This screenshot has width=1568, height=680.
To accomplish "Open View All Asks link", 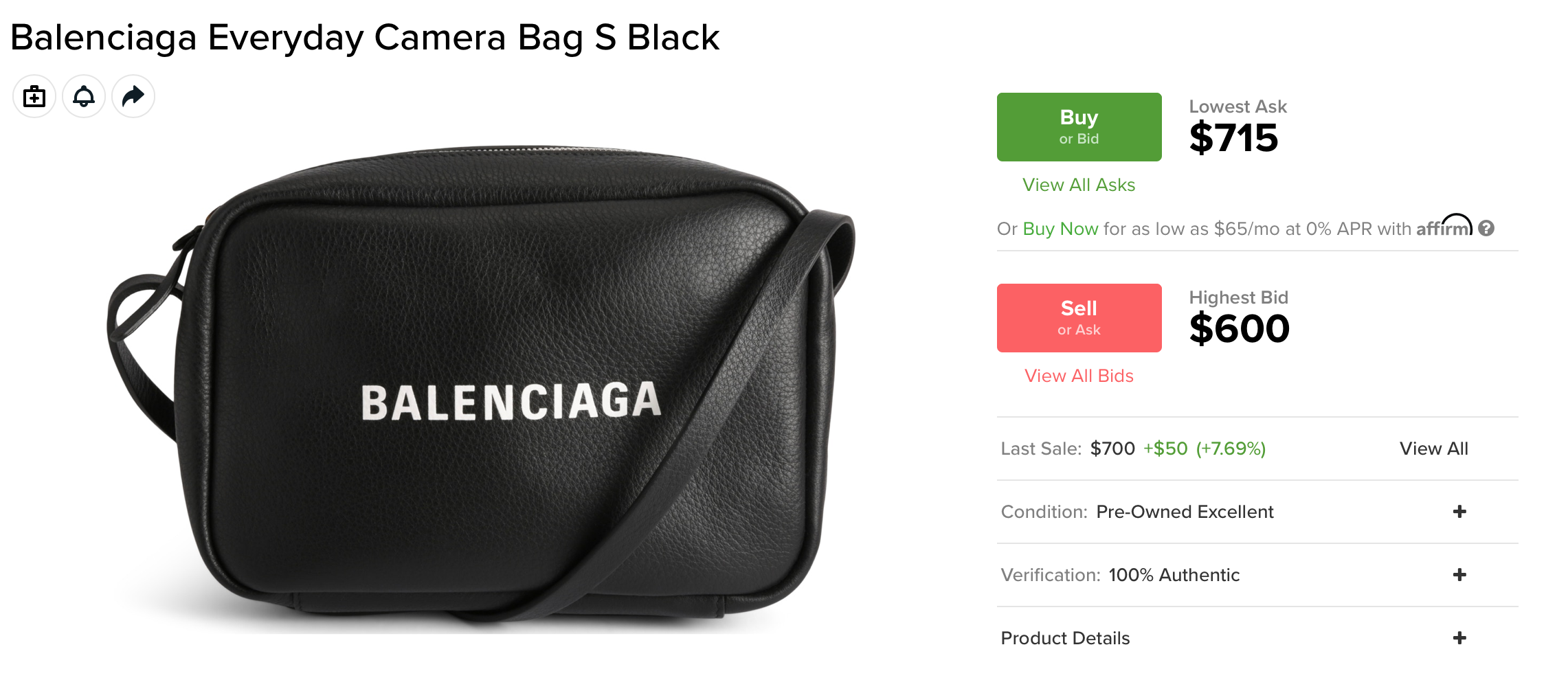I will [x=1079, y=185].
